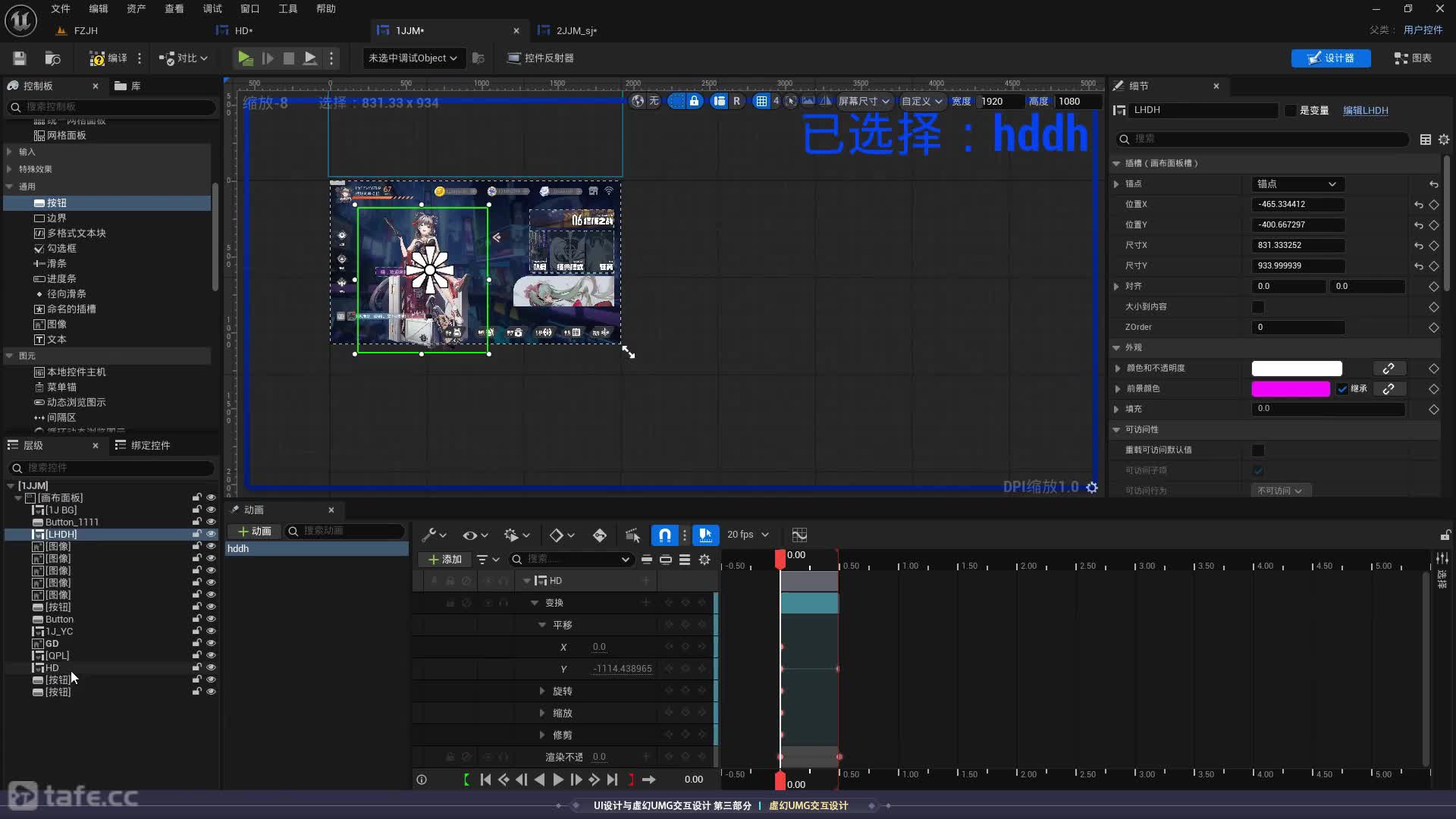
Task: Switch to Graph mode button
Action: 1413,58
